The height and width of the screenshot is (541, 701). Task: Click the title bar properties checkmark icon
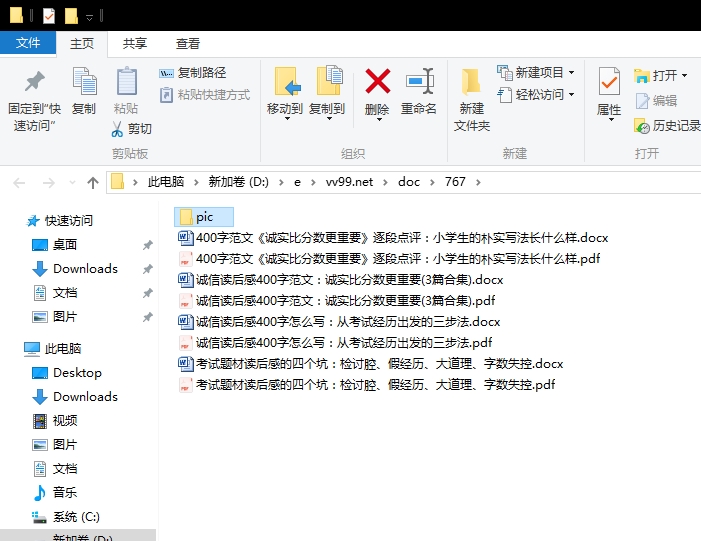coord(49,16)
